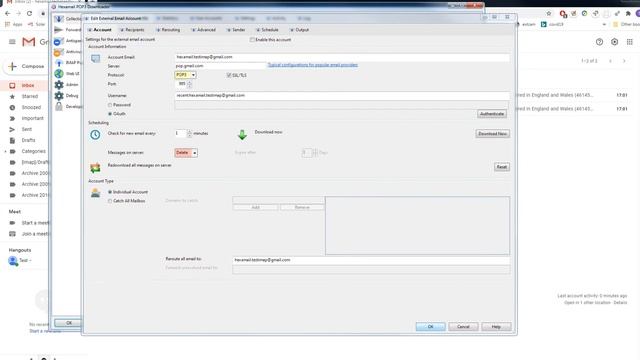Select the Web UI globe icon
Image resolution: width=640 pixels, height=360 pixels.
pos(59,74)
